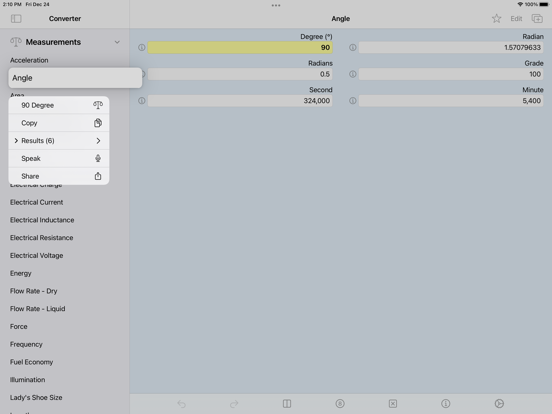
Task: Click the Radian field showing 1.57079633
Action: tap(451, 48)
